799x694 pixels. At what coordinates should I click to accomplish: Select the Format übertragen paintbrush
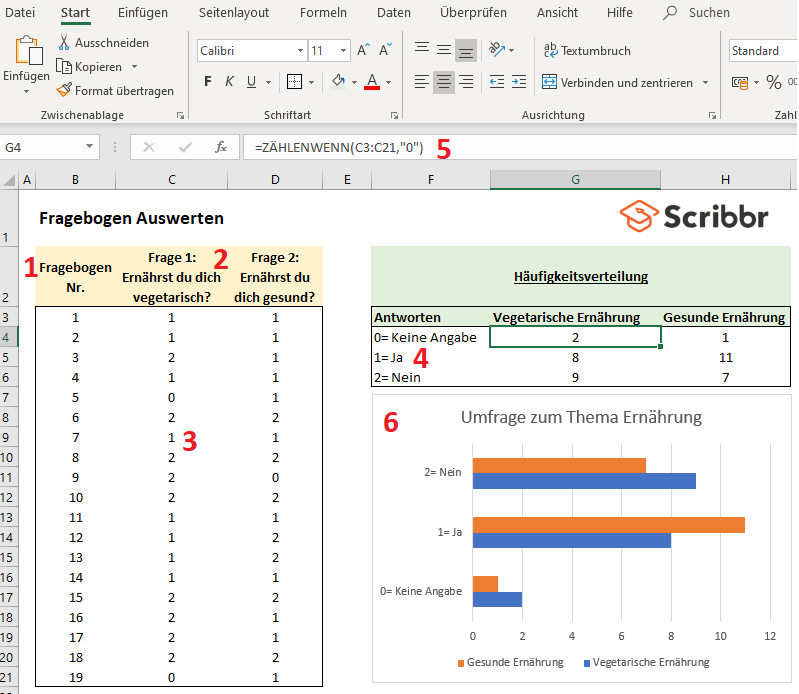tap(65, 90)
